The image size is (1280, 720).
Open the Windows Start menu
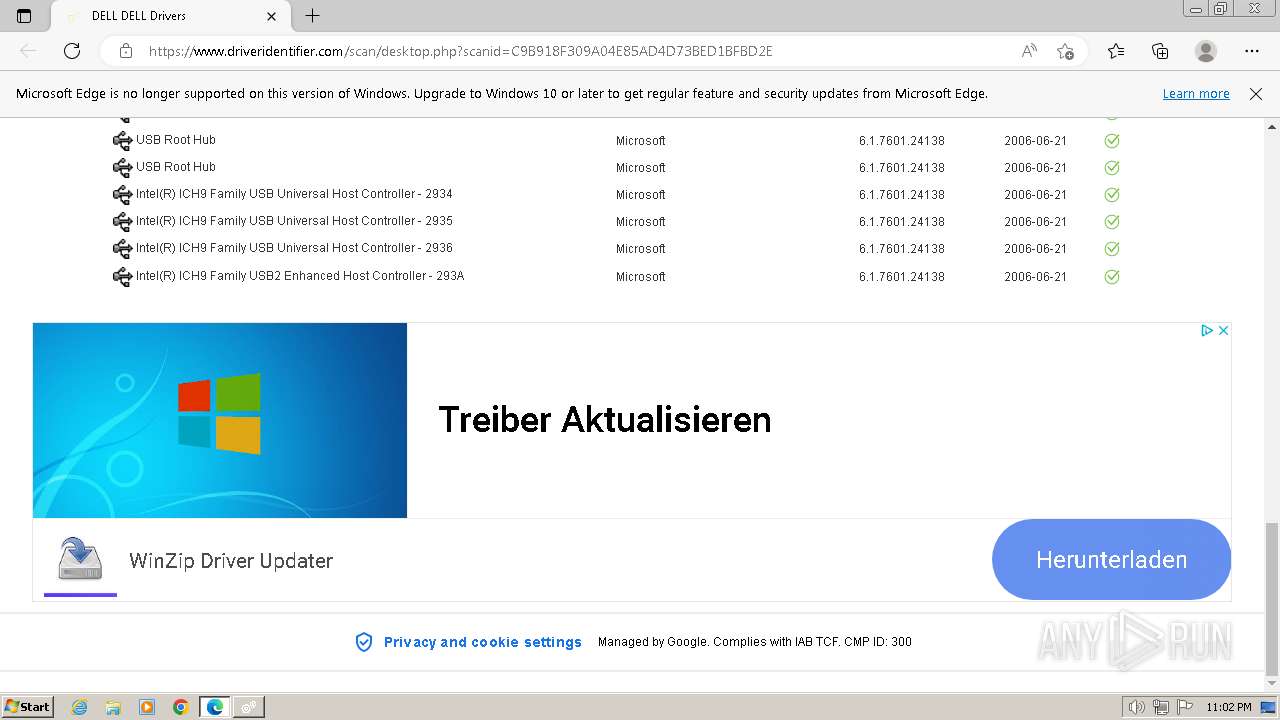28,707
